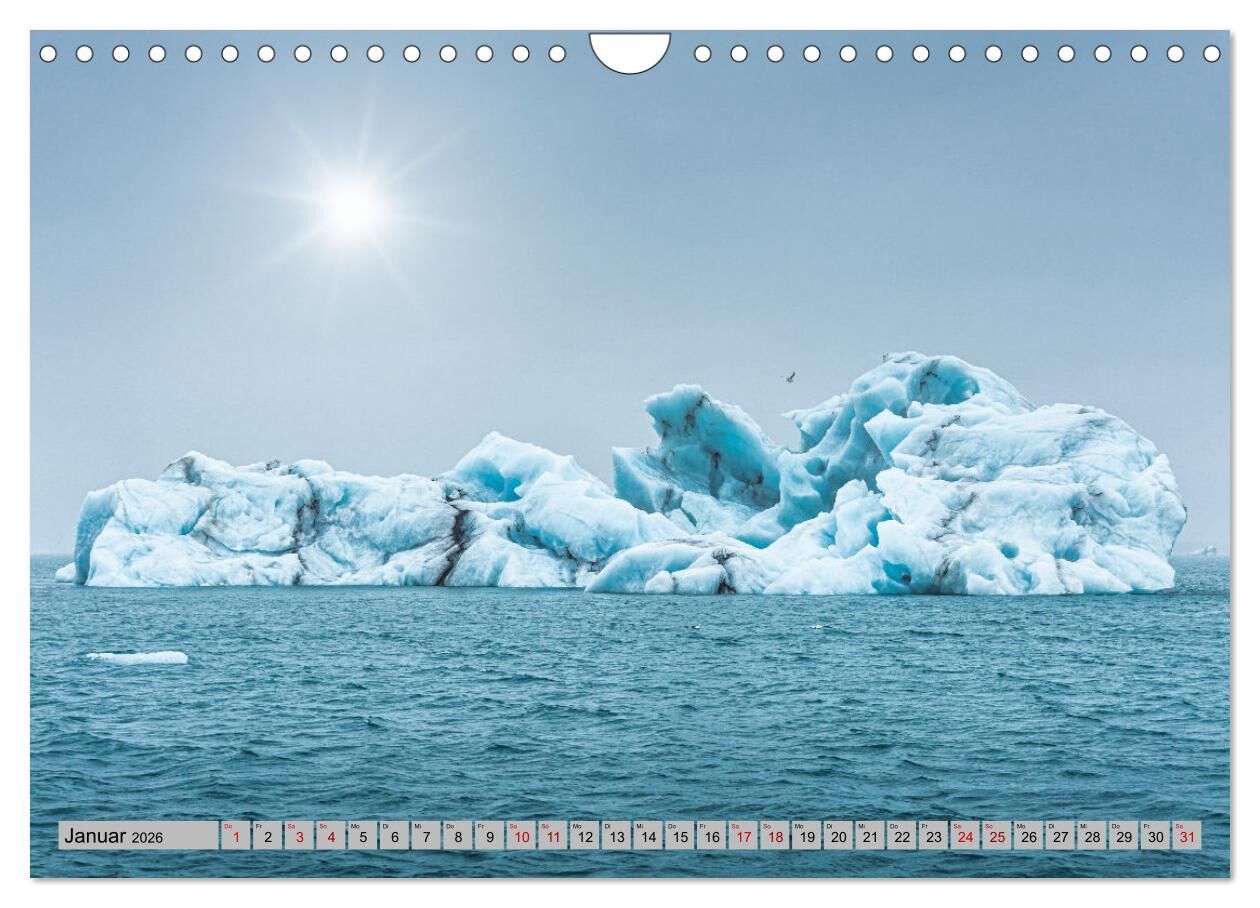1260x908 pixels.
Task: Click the red Saturday 10 date cell
Action: pos(521,836)
